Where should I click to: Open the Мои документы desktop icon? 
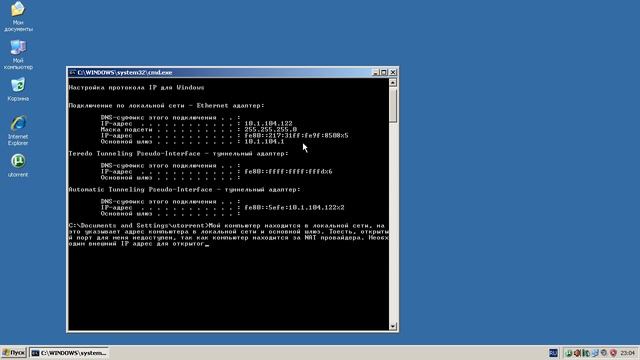[18, 16]
